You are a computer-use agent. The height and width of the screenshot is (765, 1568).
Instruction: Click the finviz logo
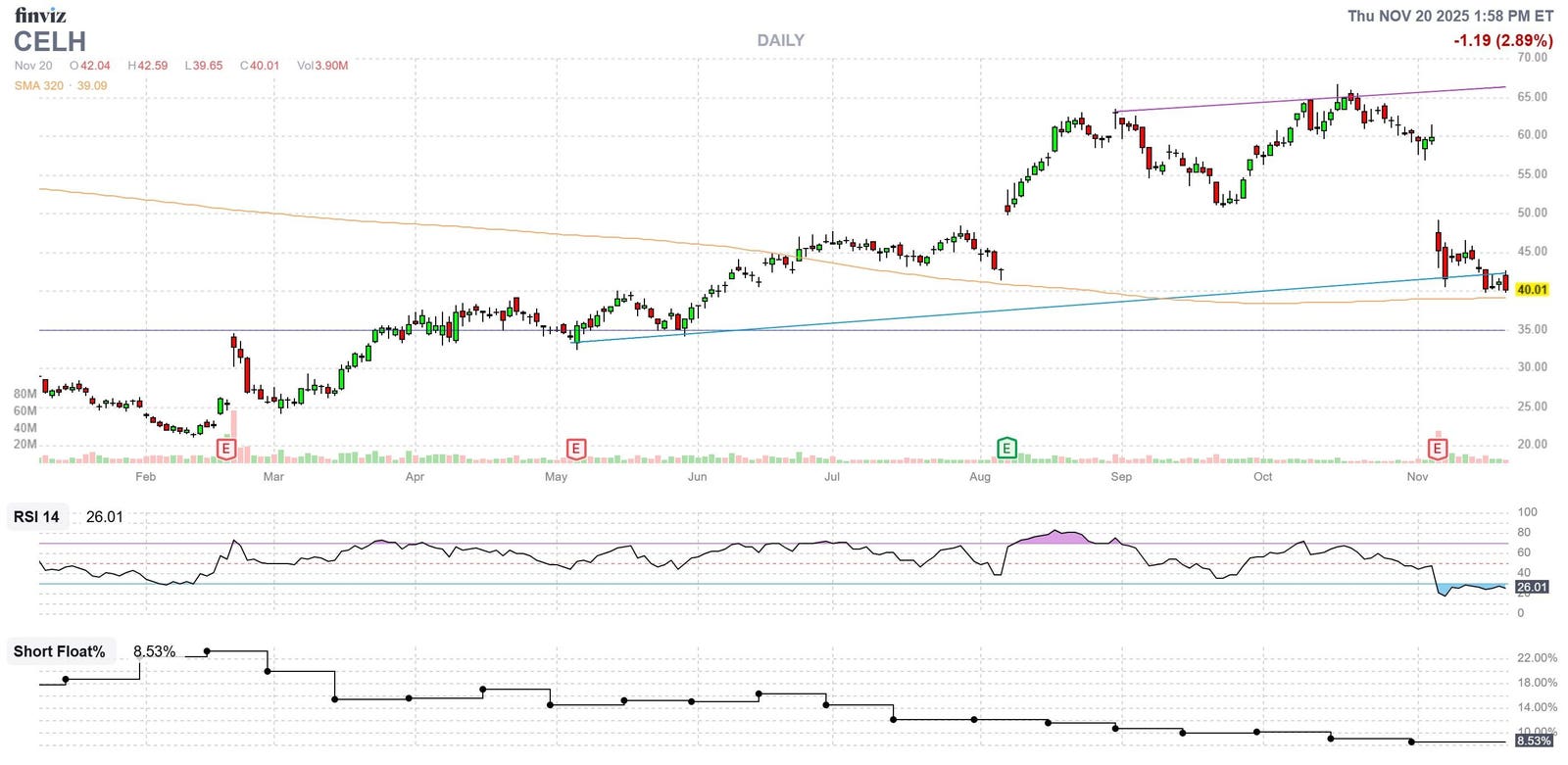(40, 15)
